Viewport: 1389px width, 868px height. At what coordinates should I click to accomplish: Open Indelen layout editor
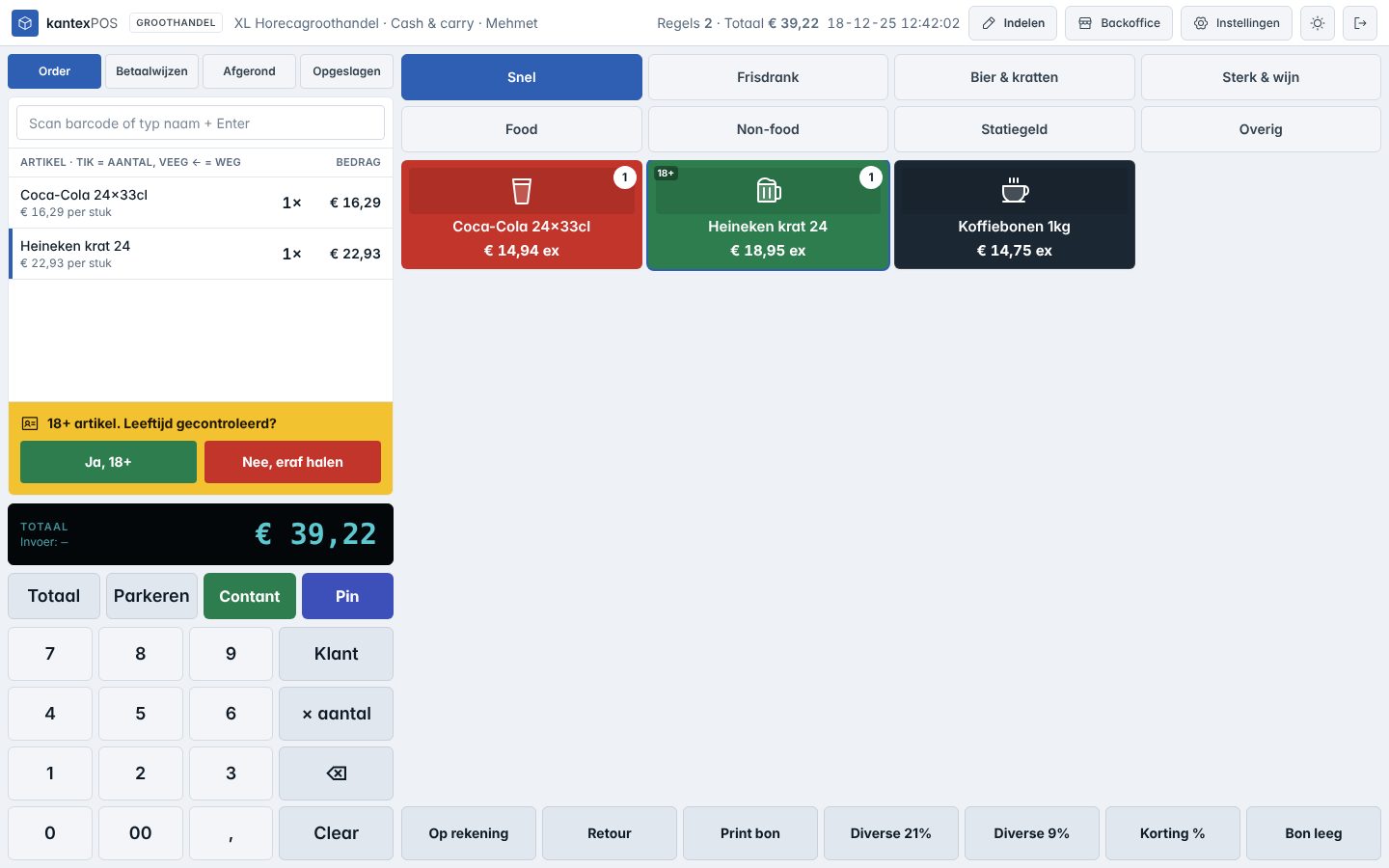(x=1013, y=23)
